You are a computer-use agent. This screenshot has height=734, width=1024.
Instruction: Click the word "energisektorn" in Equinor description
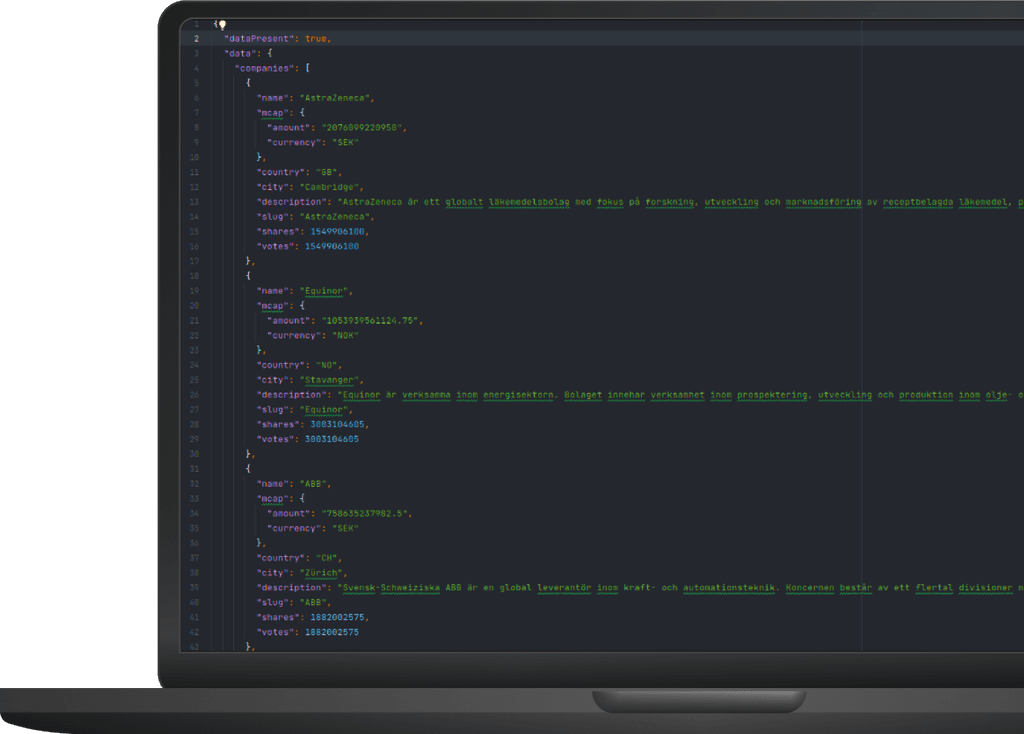pos(518,395)
